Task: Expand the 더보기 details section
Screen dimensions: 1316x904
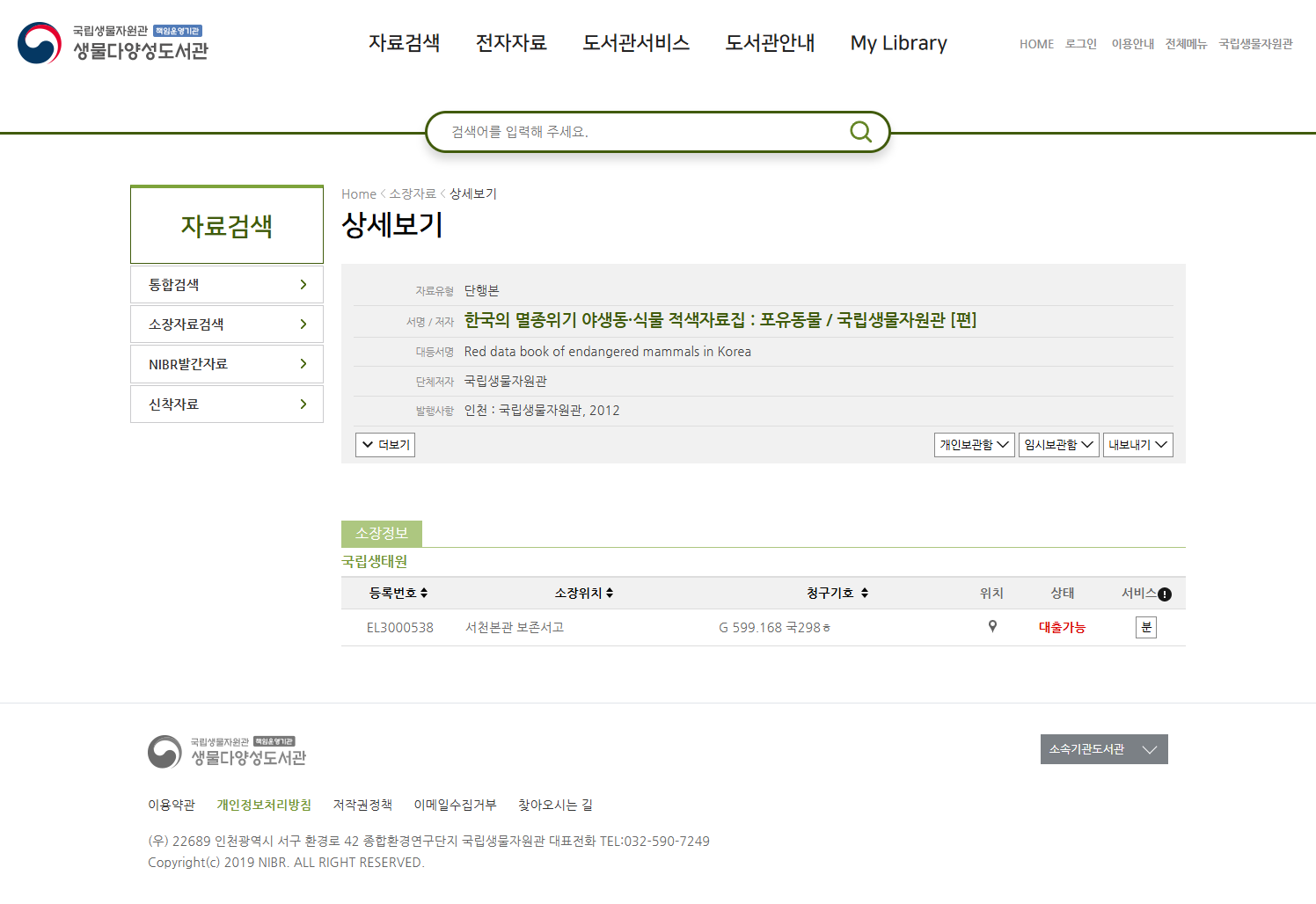Action: click(385, 445)
